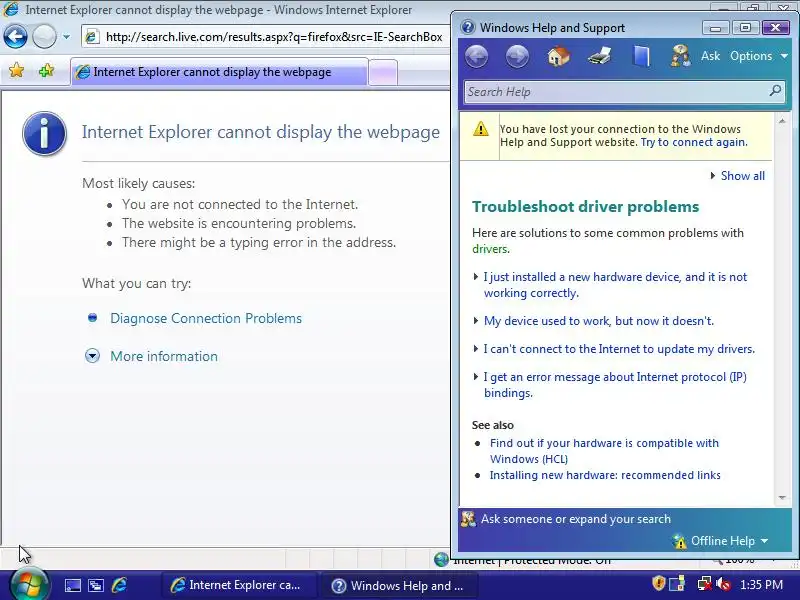Minimize the Windows Help and Support window
This screenshot has width=800, height=600.
715,28
